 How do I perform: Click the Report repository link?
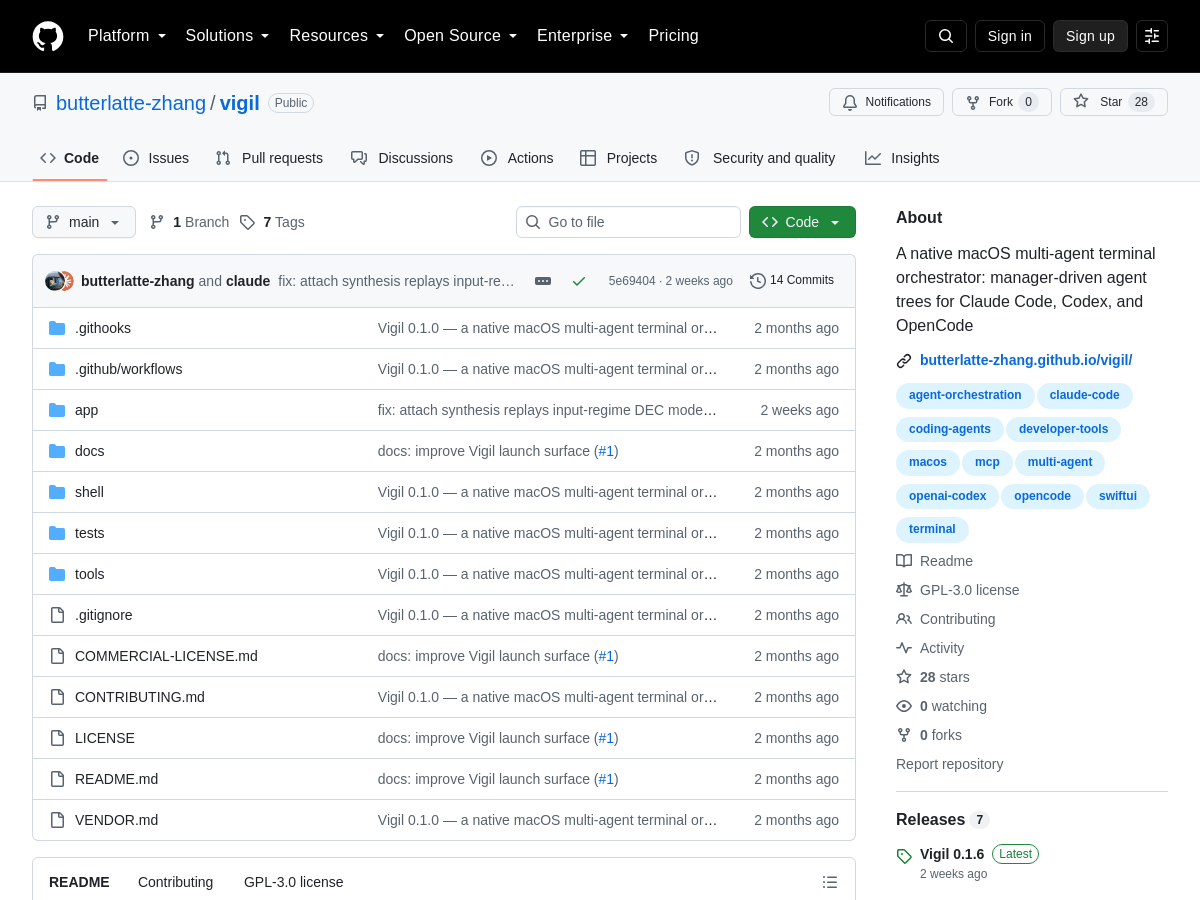click(x=949, y=764)
